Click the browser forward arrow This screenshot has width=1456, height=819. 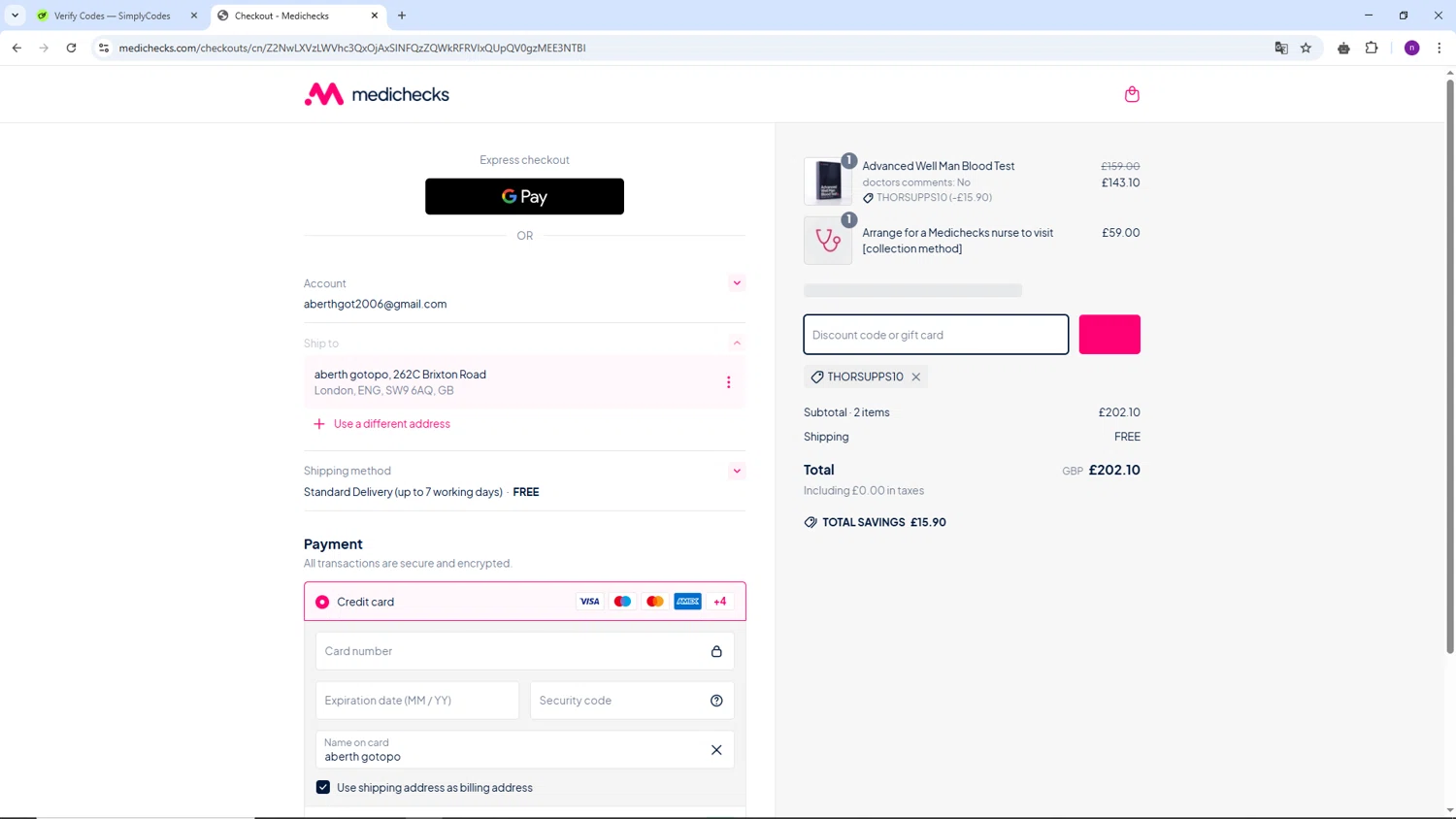pyautogui.click(x=44, y=48)
